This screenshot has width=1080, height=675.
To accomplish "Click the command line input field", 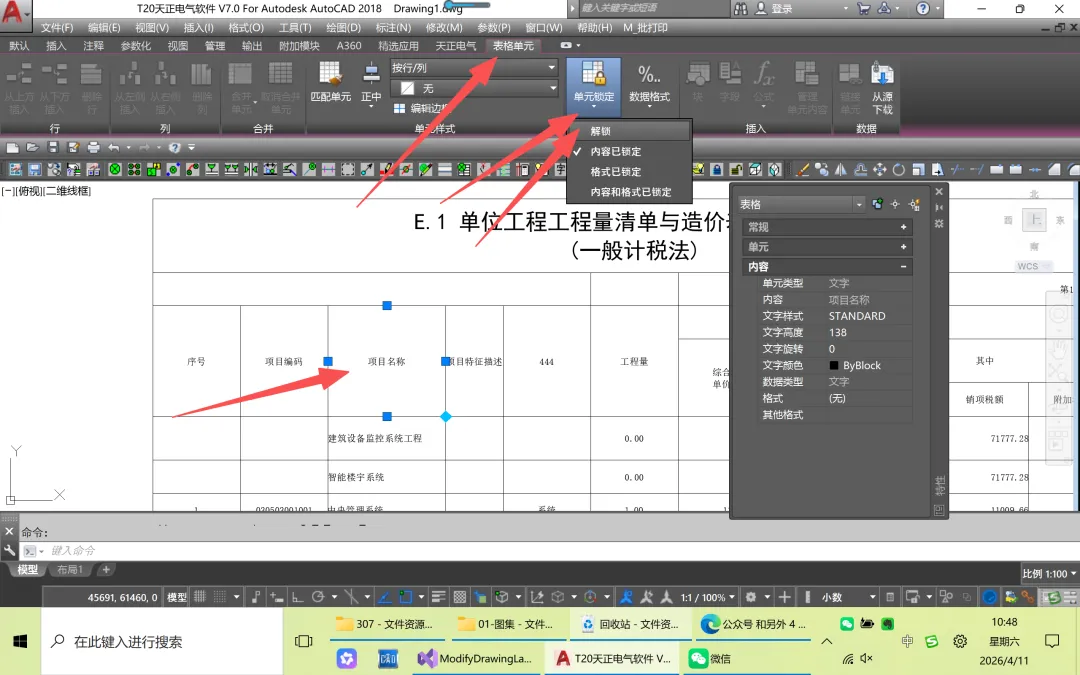I will click(551, 551).
